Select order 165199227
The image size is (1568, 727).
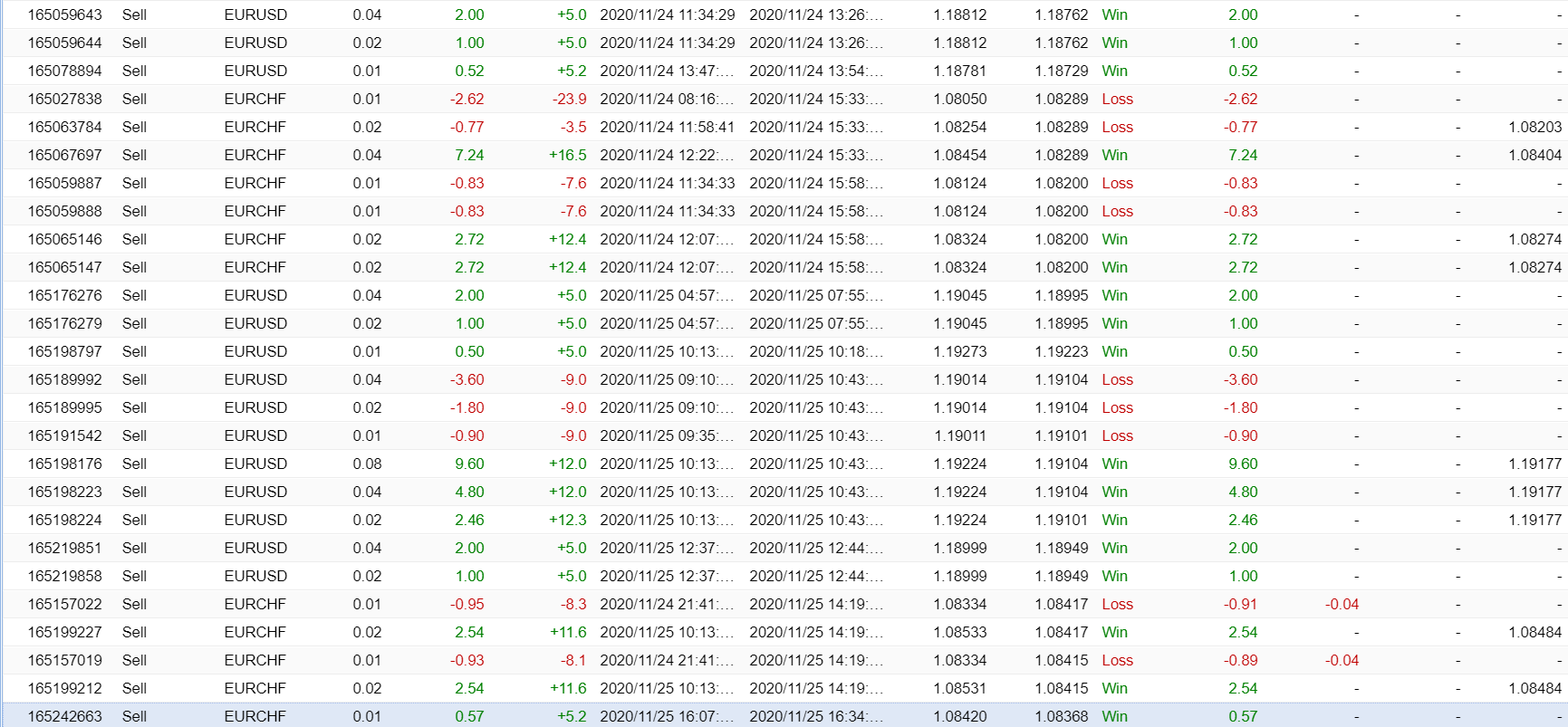tap(64, 632)
